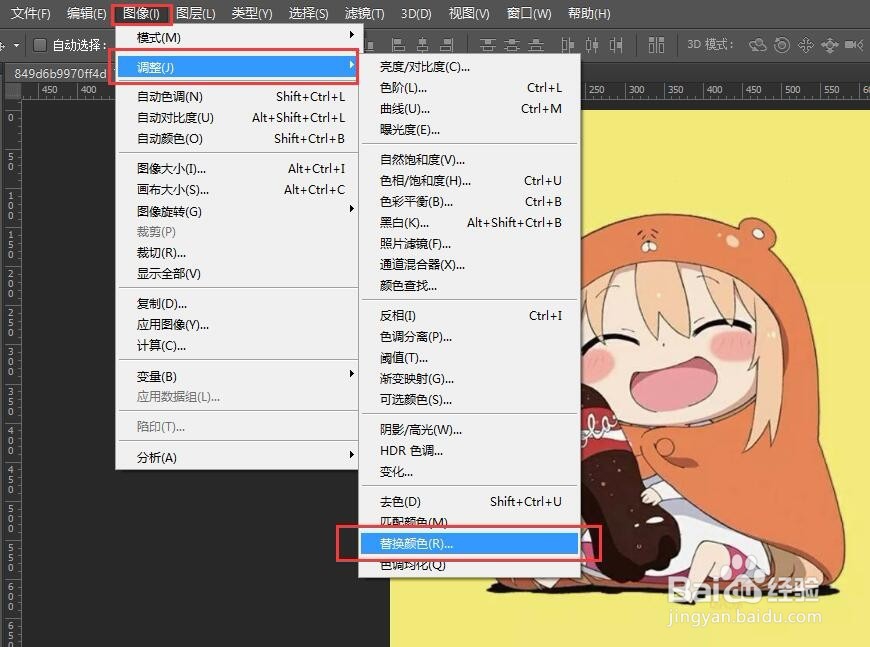The height and width of the screenshot is (647, 870).
Task: Select the 3D camera zoom icon
Action: tap(854, 44)
